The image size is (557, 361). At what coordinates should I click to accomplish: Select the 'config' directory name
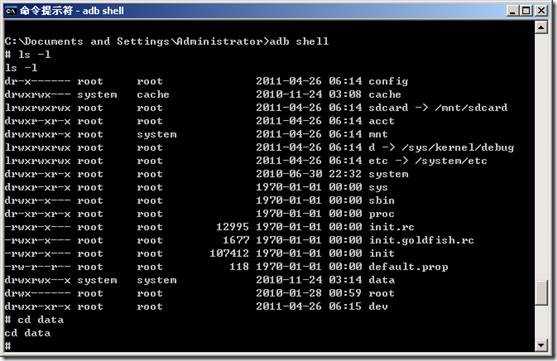click(388, 81)
